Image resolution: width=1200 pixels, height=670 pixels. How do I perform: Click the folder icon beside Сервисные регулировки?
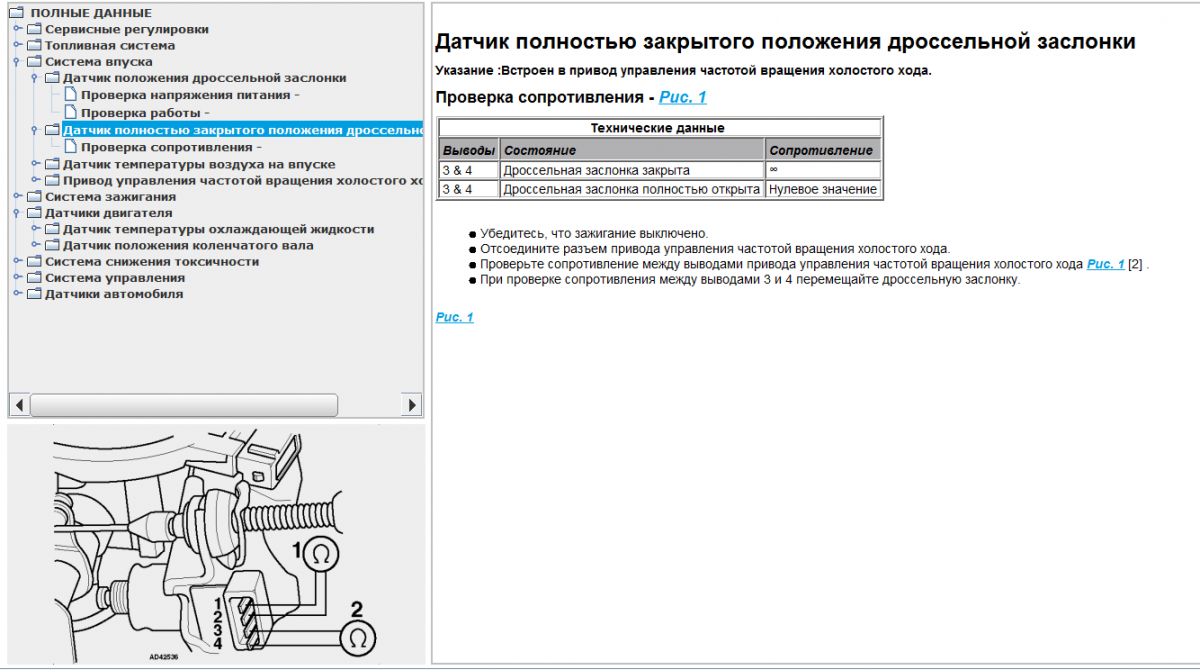pos(34,29)
